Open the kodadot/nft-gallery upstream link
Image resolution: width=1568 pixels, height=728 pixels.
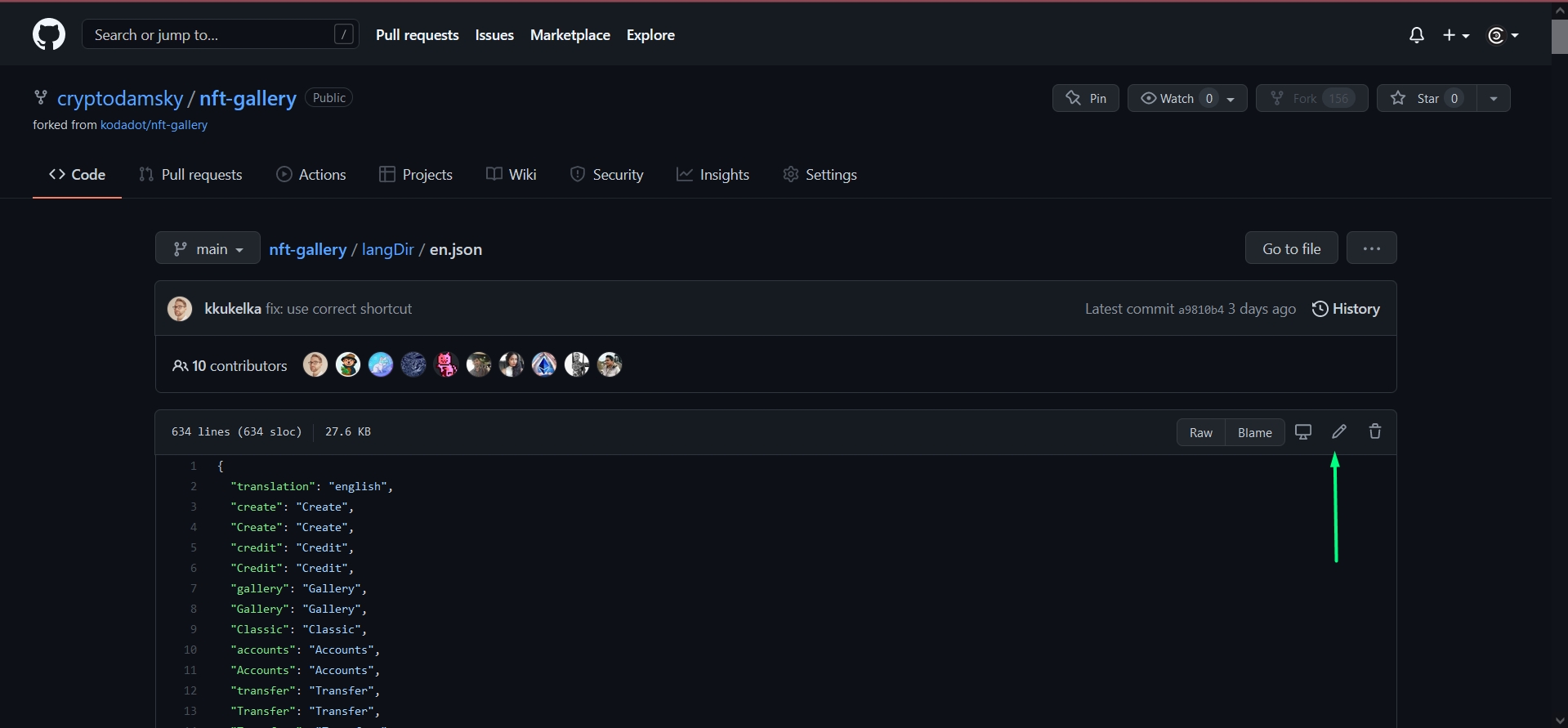tap(154, 125)
